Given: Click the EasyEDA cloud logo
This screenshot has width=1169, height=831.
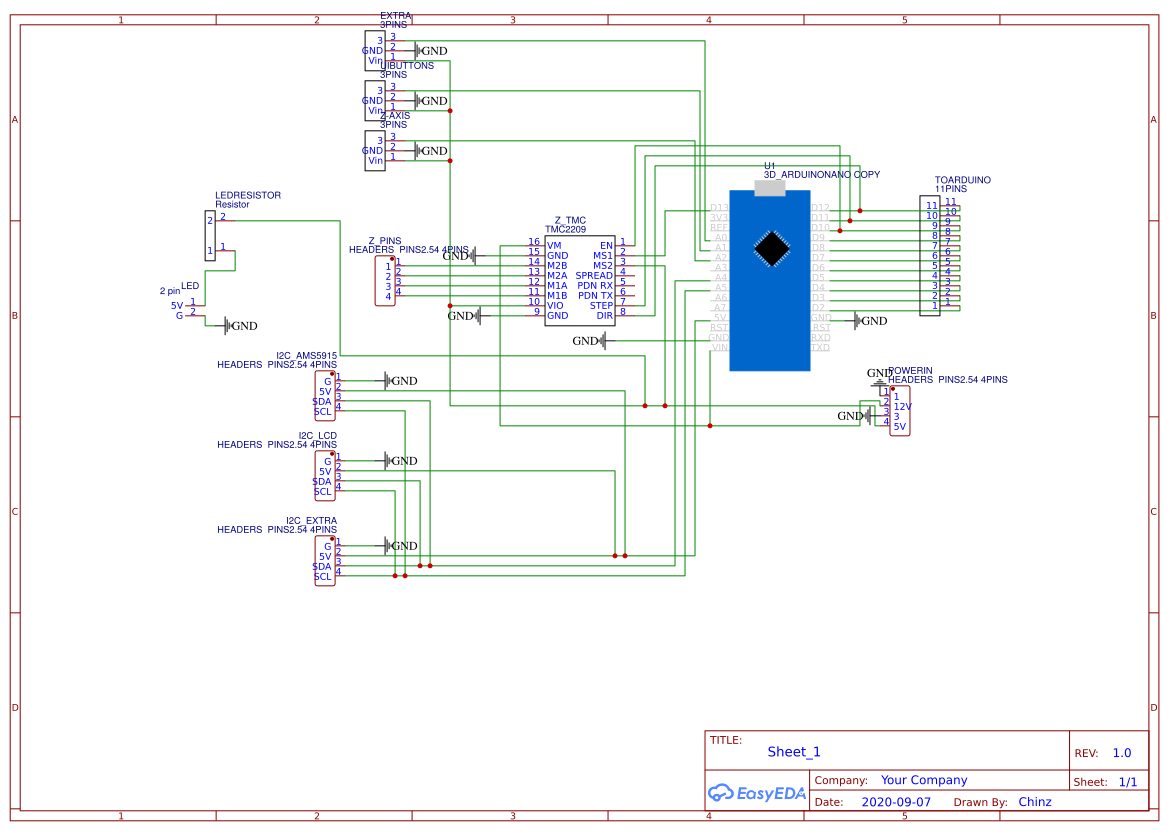Looking at the screenshot, I should point(722,792).
